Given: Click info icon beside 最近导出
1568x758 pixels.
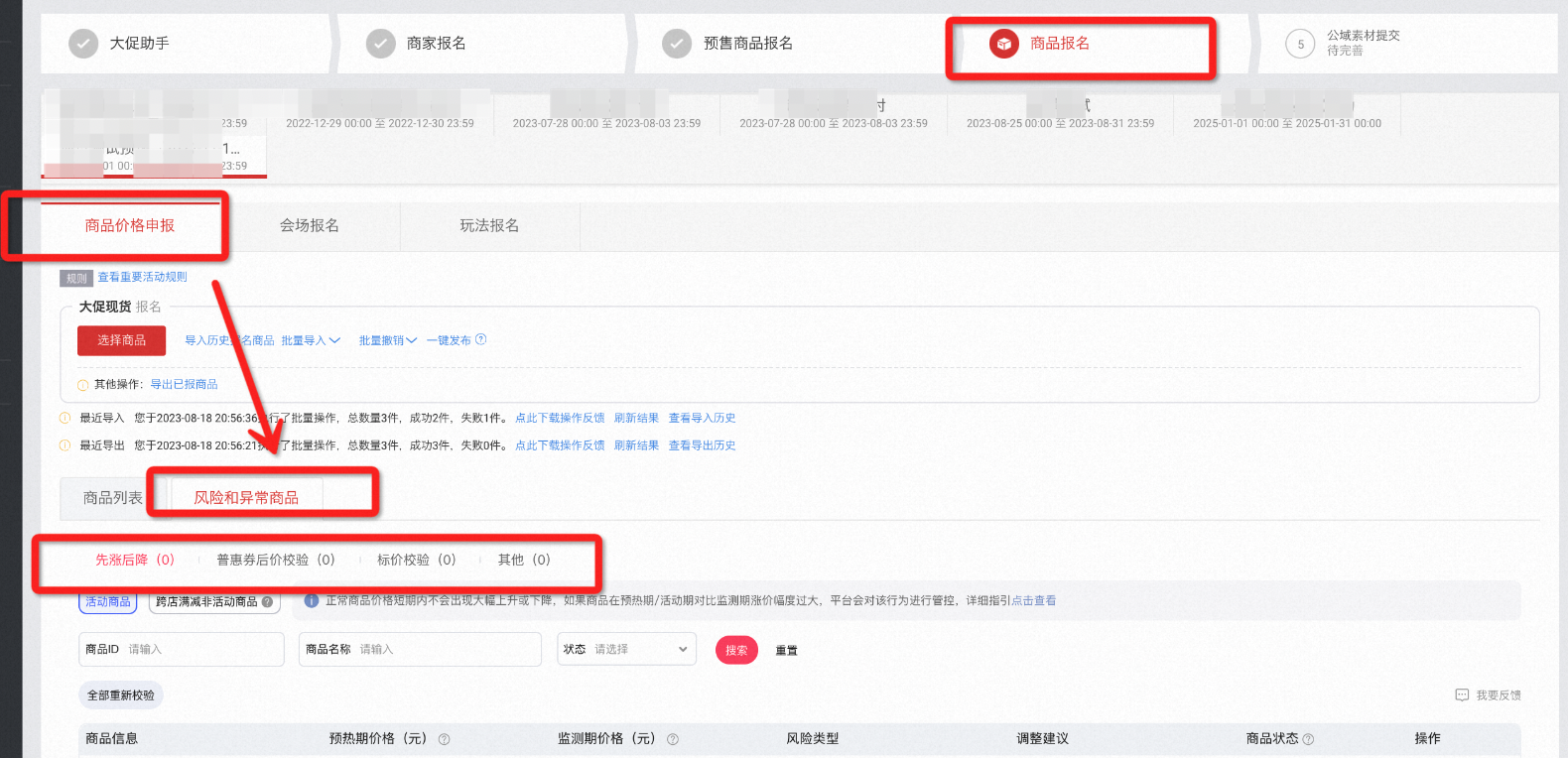Looking at the screenshot, I should [x=65, y=445].
